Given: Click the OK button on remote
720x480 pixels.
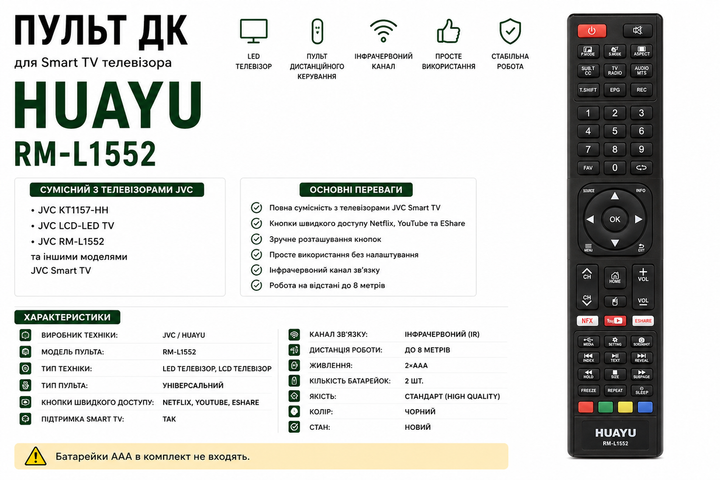Looking at the screenshot, I should [614, 220].
